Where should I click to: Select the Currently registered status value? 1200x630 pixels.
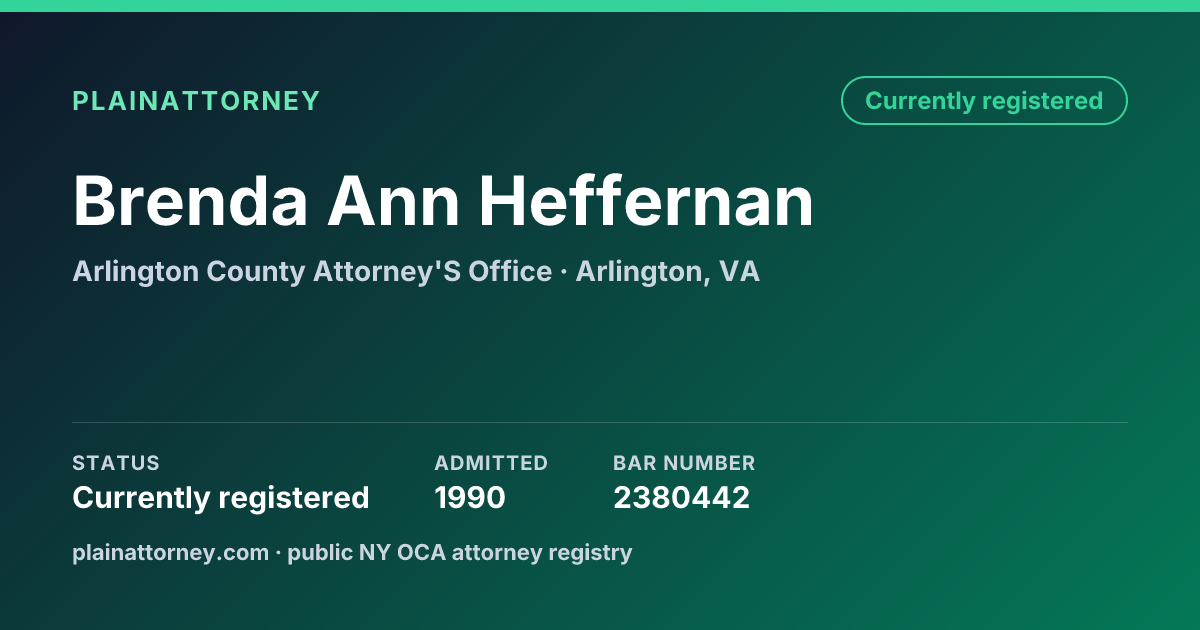(221, 497)
